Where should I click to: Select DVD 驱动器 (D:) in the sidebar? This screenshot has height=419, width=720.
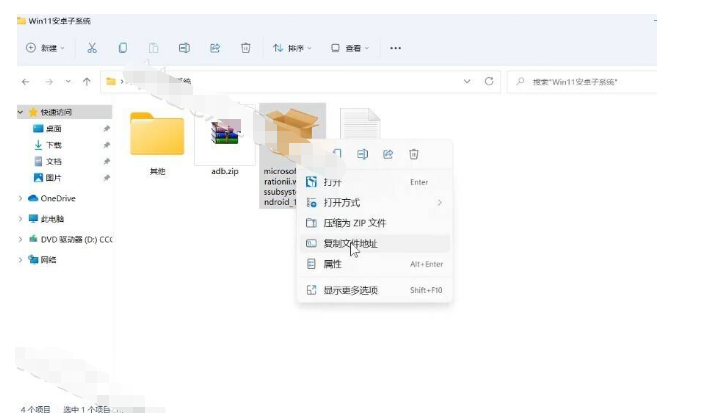click(70, 239)
